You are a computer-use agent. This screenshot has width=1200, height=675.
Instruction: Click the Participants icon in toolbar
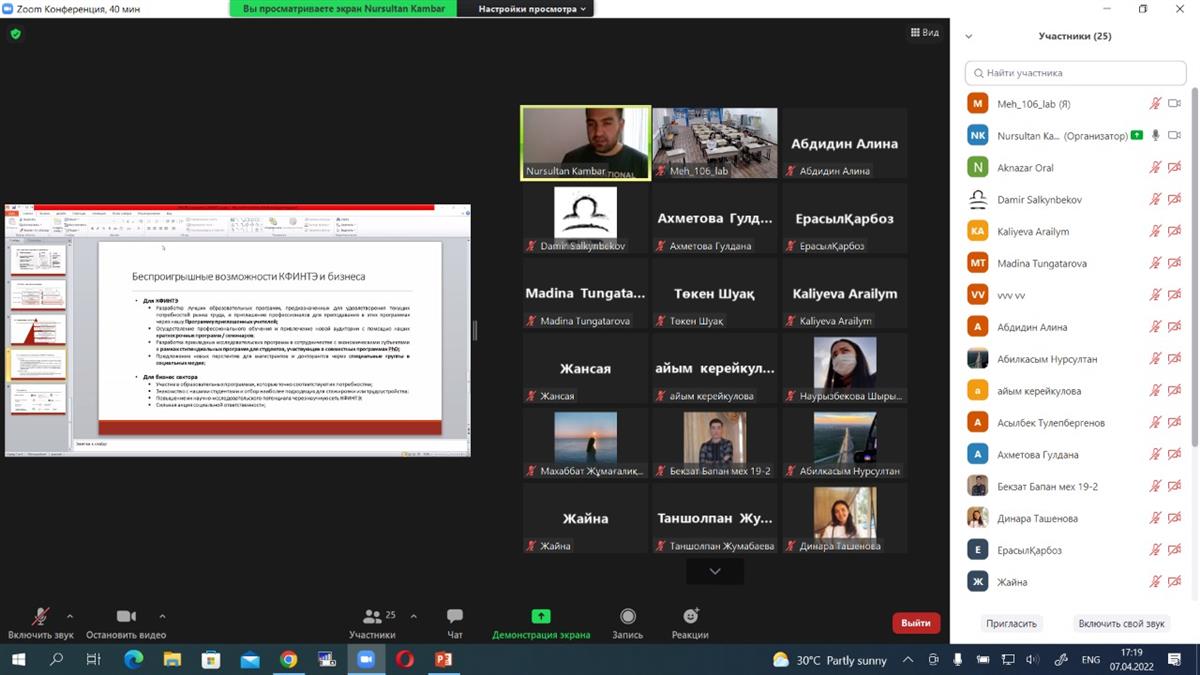pyautogui.click(x=373, y=617)
